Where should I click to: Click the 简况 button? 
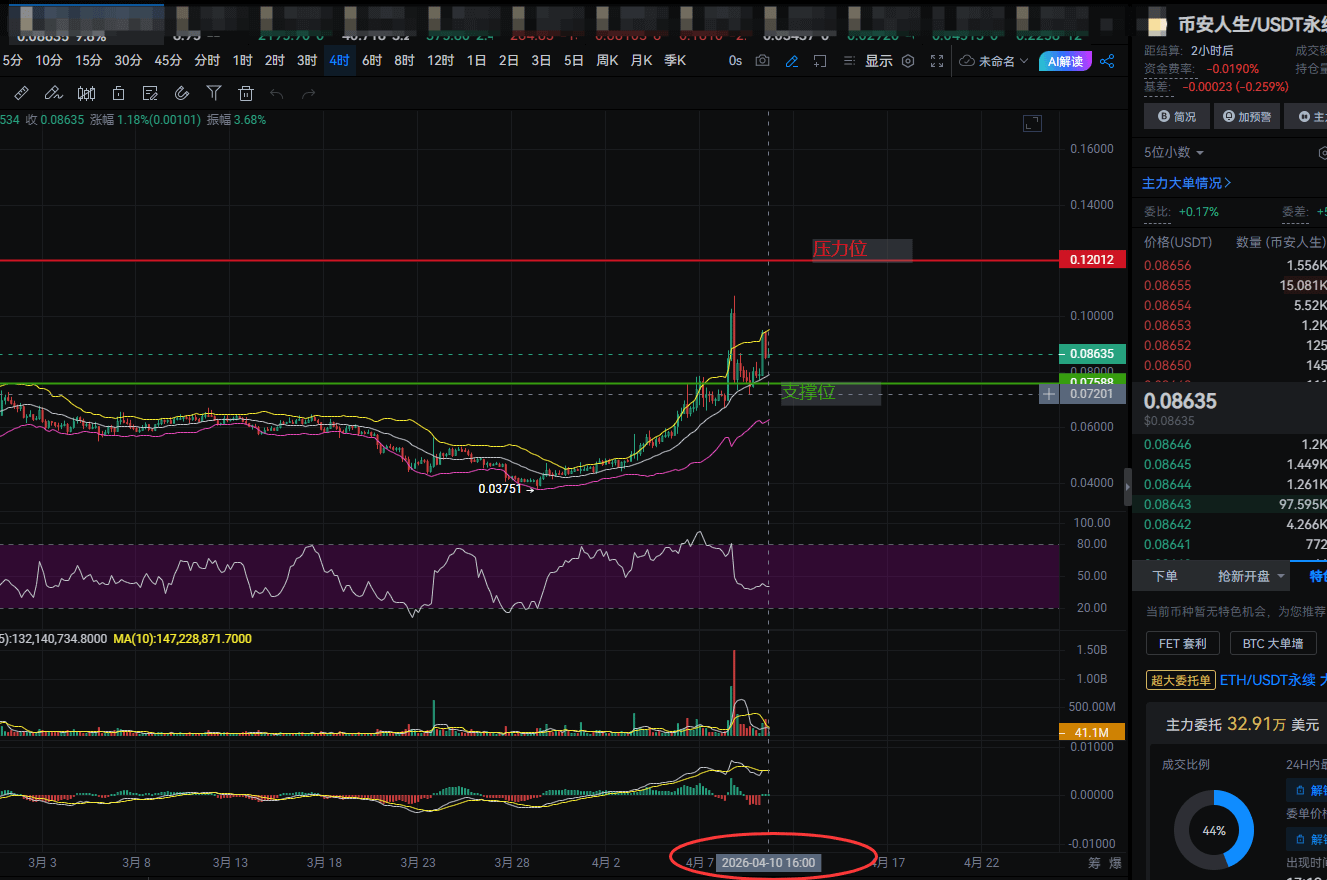click(x=1177, y=116)
